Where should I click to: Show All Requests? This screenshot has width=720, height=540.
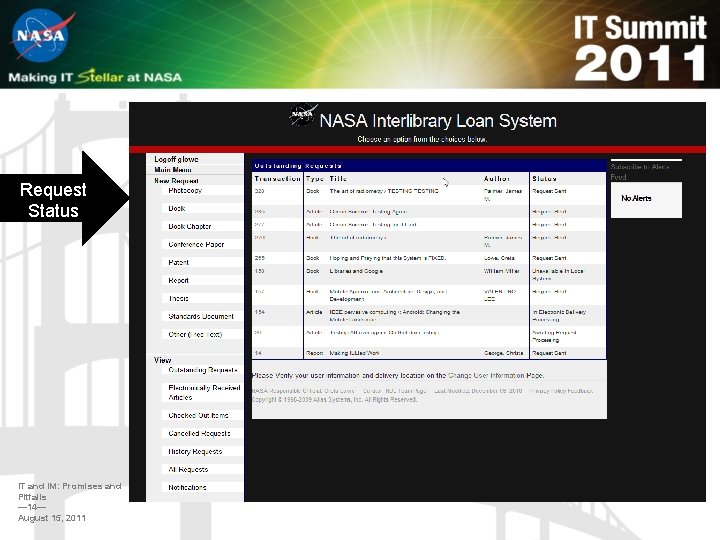point(188,469)
